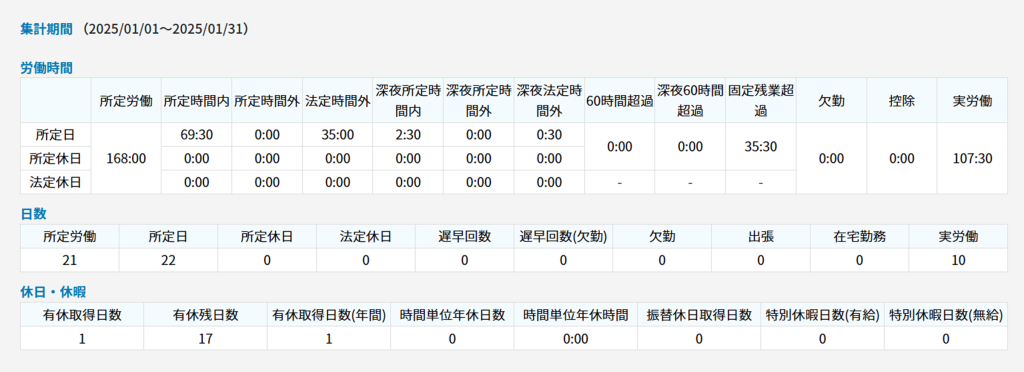Select the 21 所定労働 days value
The height and width of the screenshot is (372, 1024).
click(x=70, y=260)
